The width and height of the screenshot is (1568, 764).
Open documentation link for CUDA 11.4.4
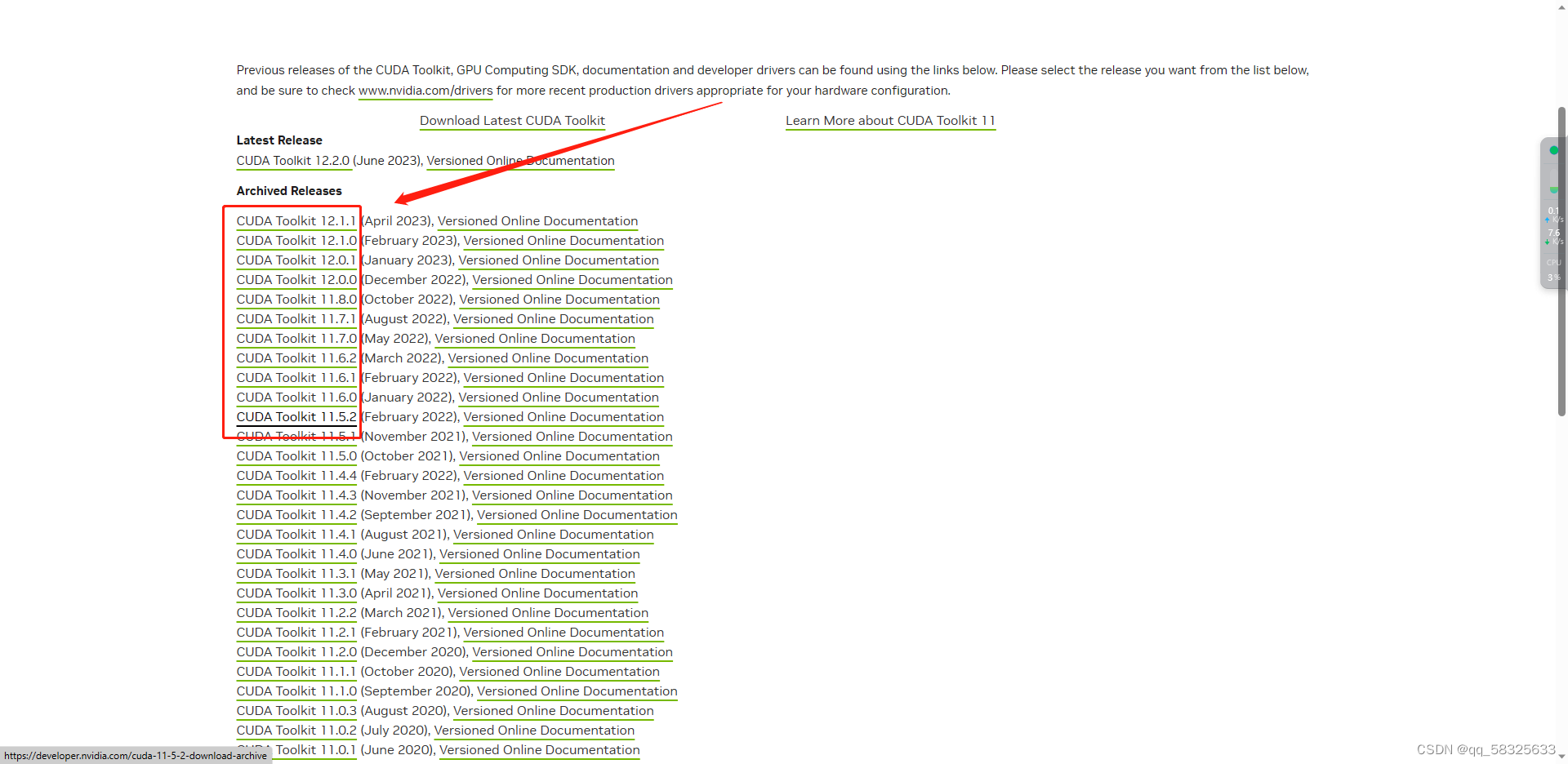[x=563, y=476]
